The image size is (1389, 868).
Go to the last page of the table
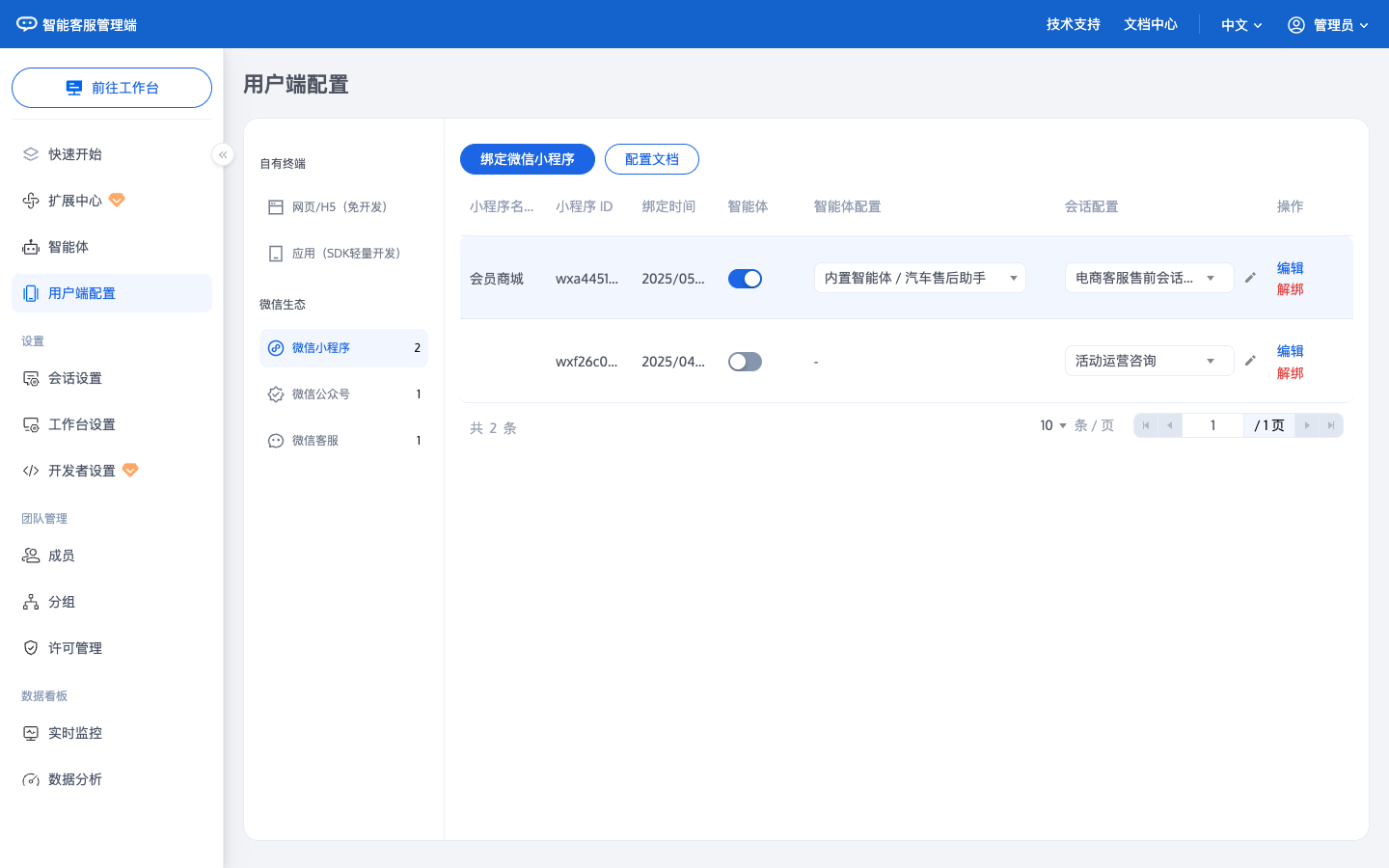click(x=1331, y=425)
